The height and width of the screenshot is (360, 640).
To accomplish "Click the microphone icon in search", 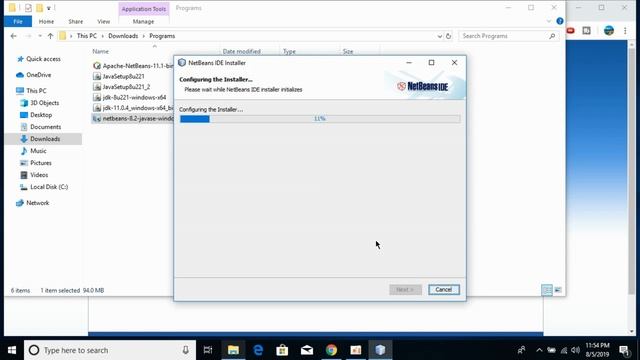I will tap(185, 350).
